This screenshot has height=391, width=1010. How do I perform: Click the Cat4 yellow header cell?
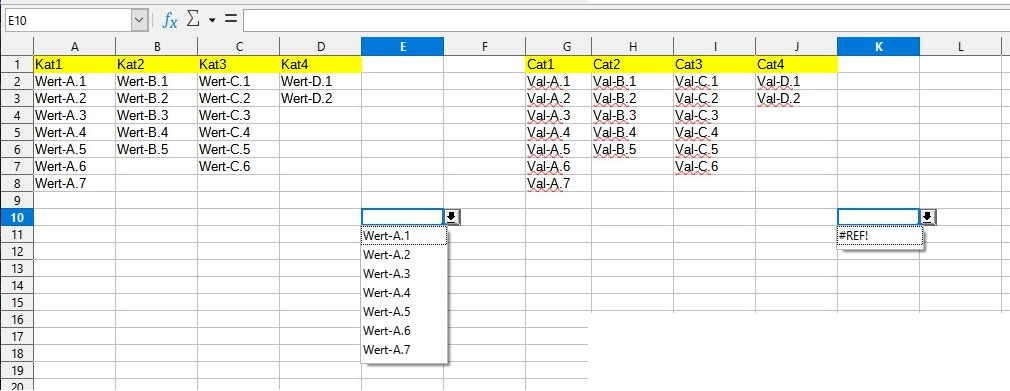[x=796, y=64]
